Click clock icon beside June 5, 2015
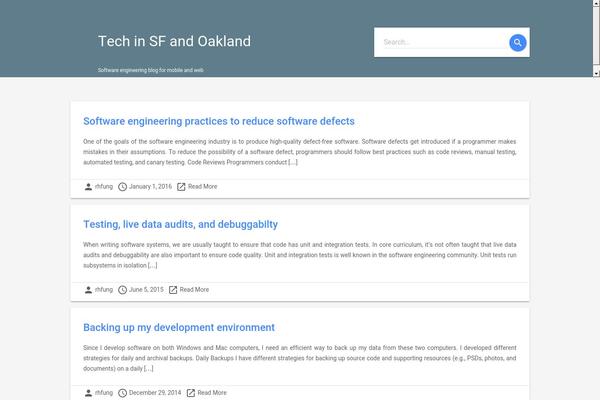Viewport: 600px width, 400px height. point(122,289)
